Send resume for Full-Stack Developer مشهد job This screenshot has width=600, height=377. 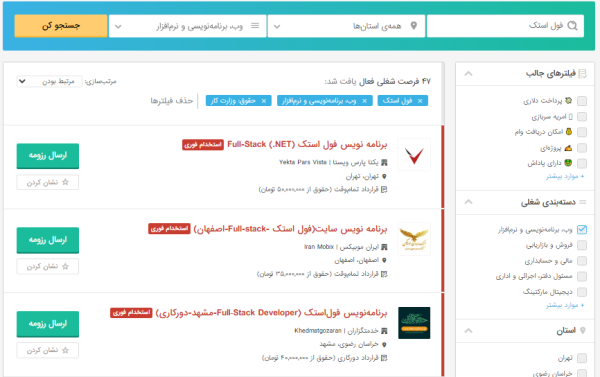pos(48,324)
